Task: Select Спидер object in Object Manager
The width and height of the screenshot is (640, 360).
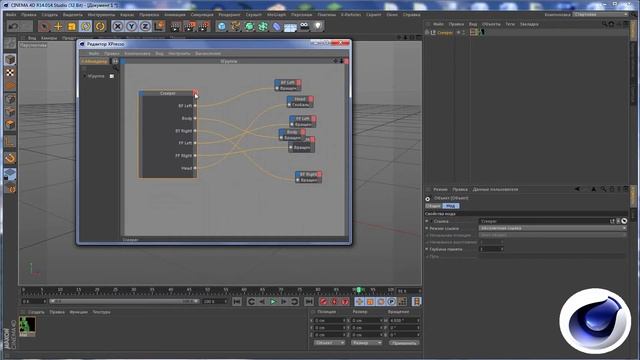Action: pos(444,32)
